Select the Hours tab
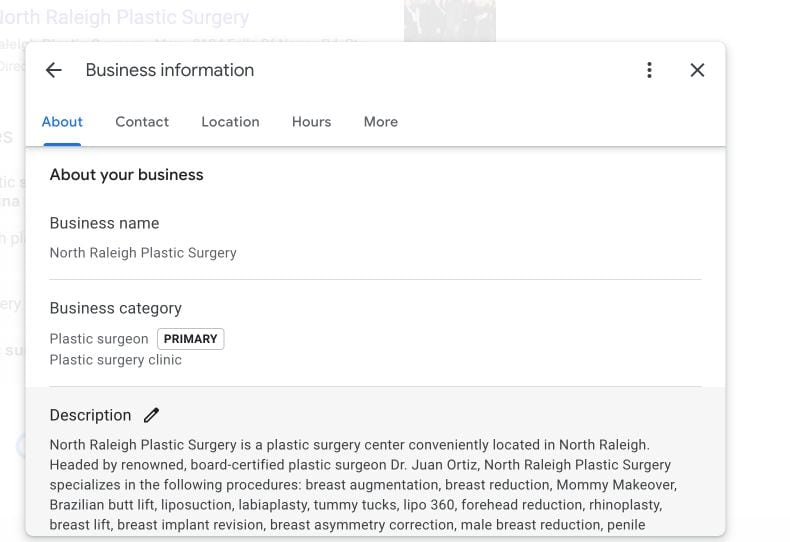Screen dimensions: 790x542 tap(311, 122)
